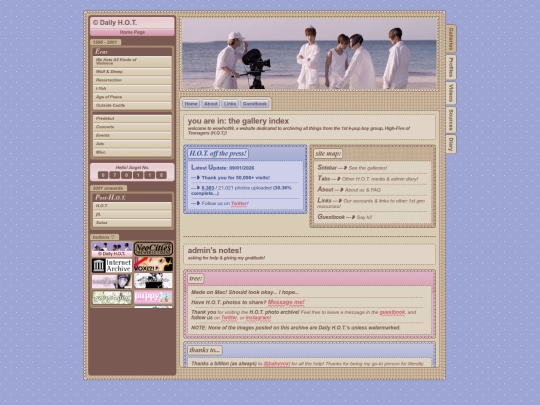This screenshot has width=540, height=405.
Task: Click the 6,383 photos uploaded link
Action: [x=208, y=188]
